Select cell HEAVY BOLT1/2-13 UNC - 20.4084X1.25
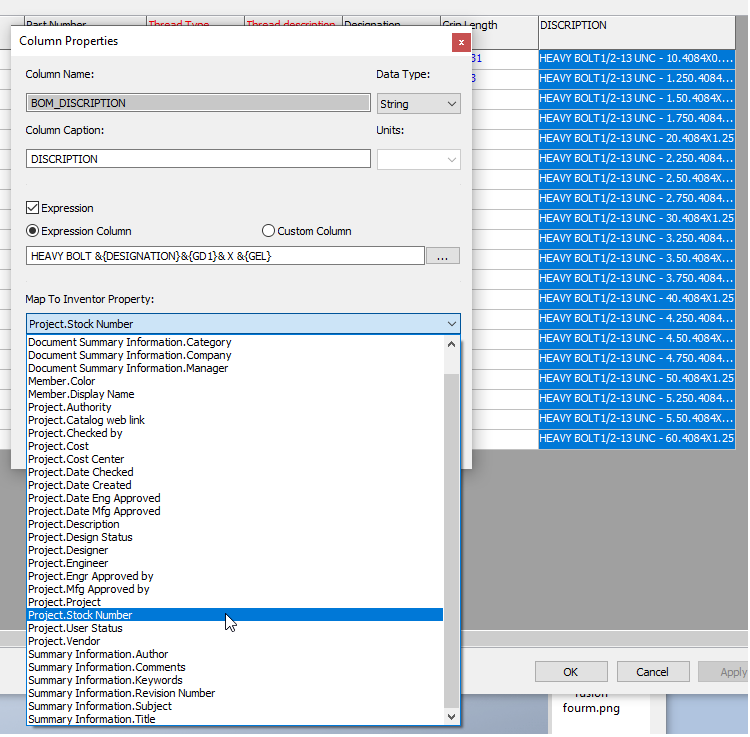This screenshot has width=750, height=737. (x=637, y=138)
